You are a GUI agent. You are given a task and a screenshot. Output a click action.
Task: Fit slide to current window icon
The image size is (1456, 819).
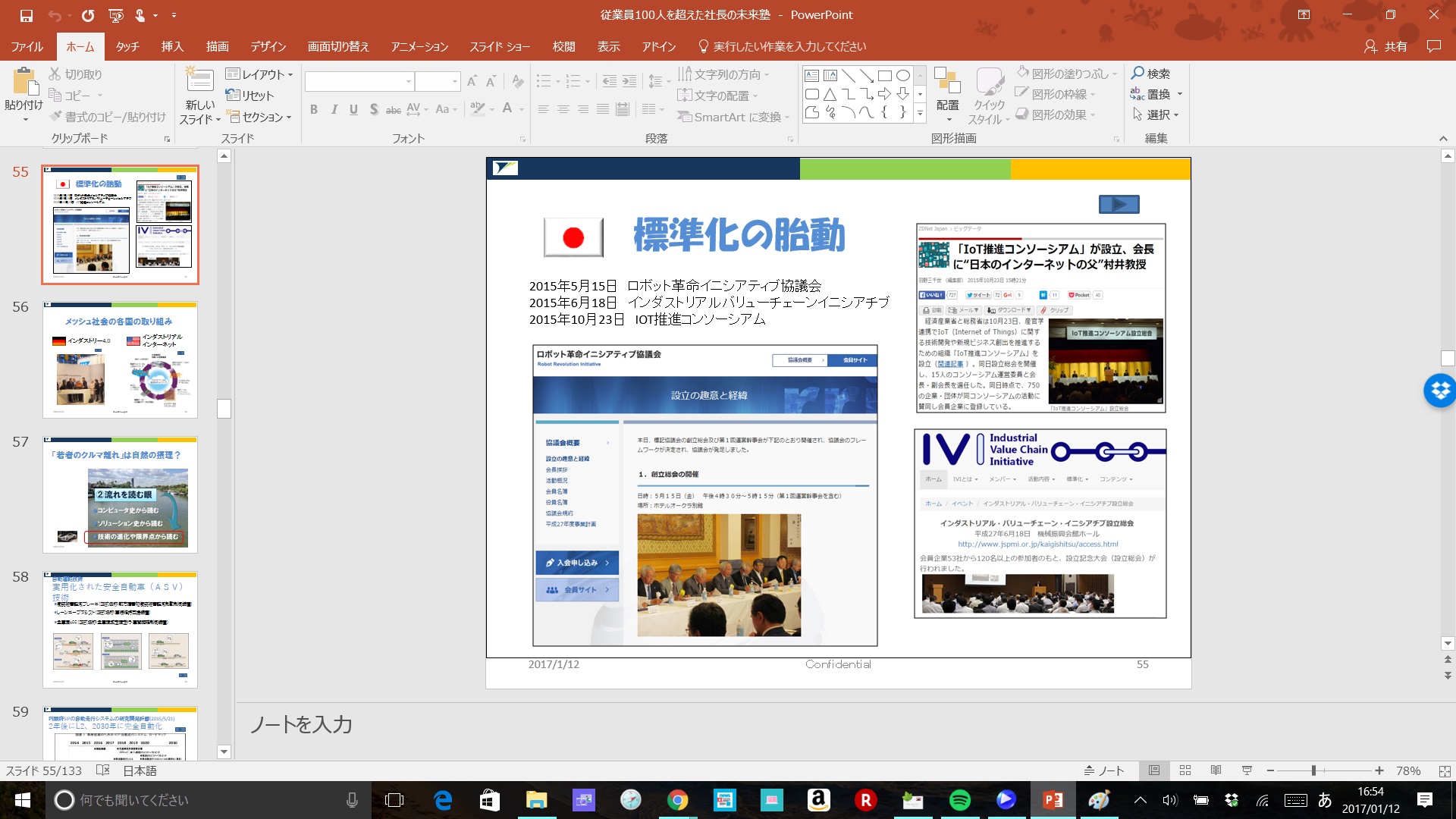point(1444,770)
